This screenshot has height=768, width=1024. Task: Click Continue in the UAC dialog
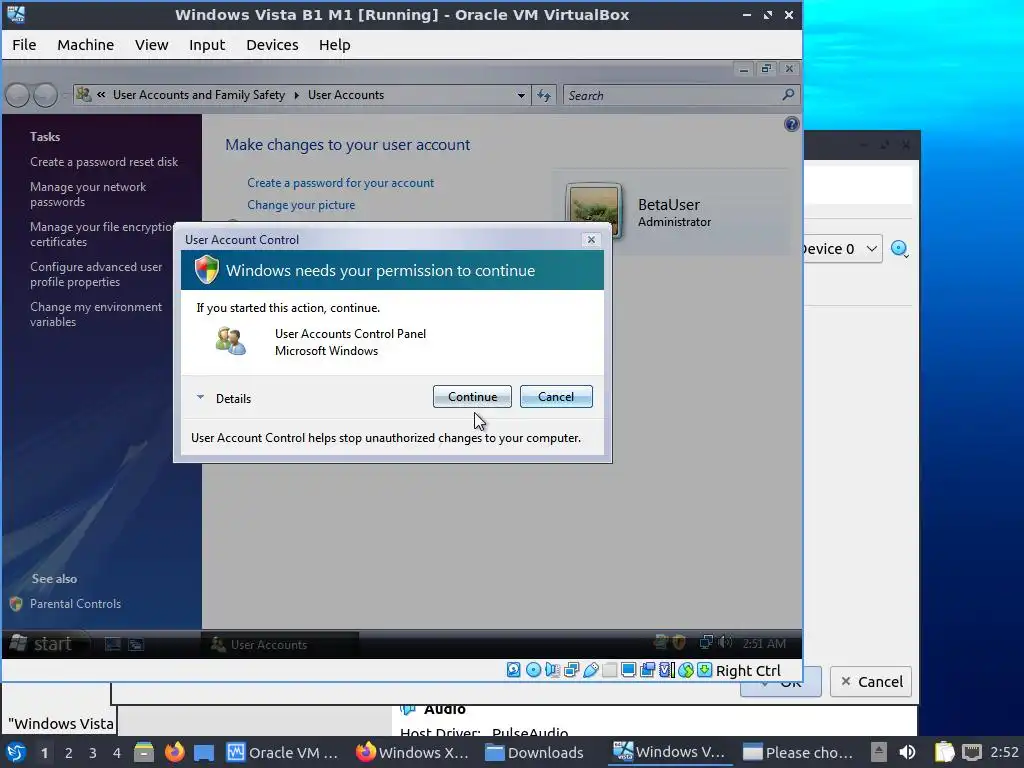pyautogui.click(x=472, y=396)
